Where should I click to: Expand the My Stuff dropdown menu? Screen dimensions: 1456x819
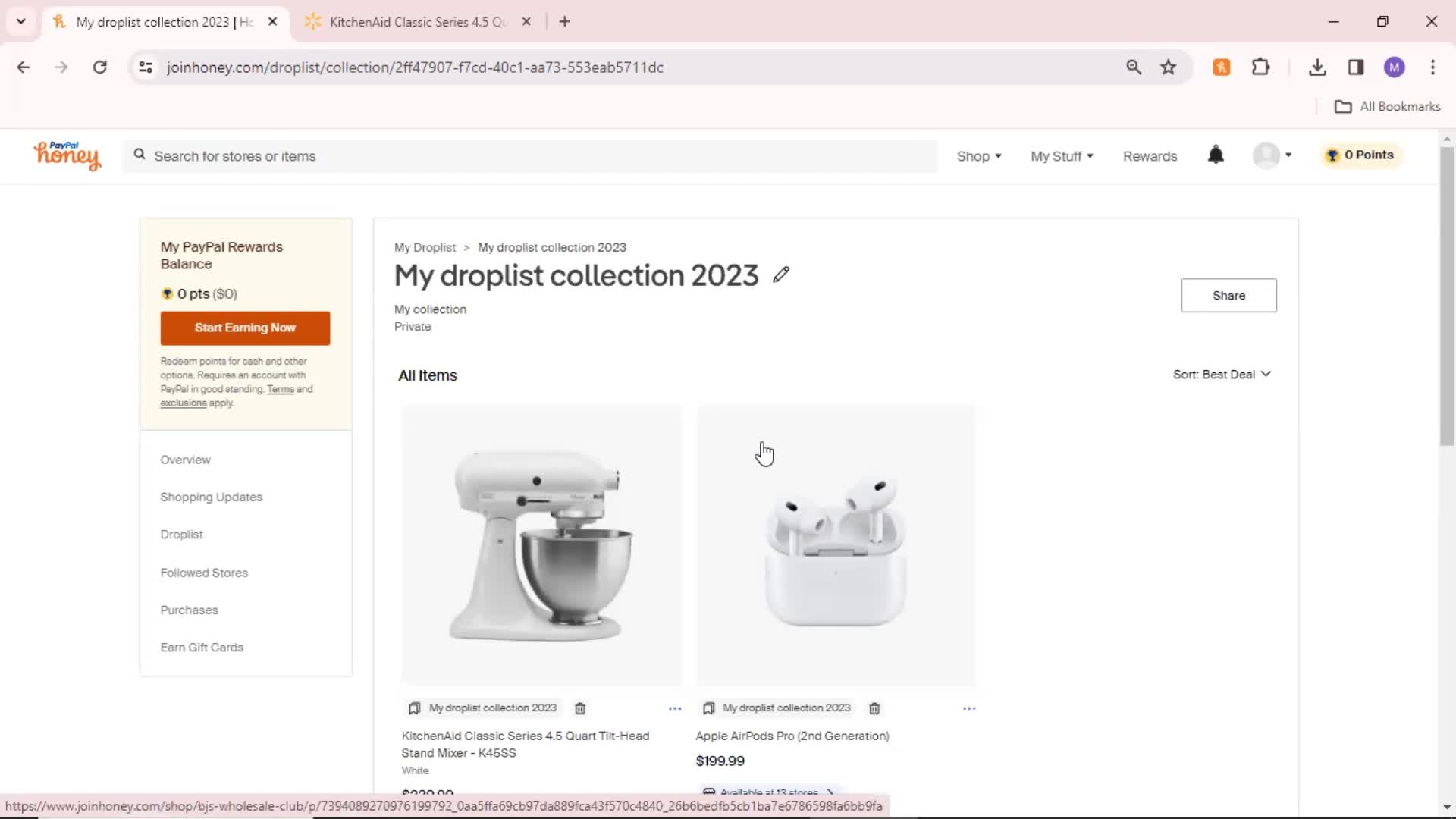click(x=1062, y=155)
